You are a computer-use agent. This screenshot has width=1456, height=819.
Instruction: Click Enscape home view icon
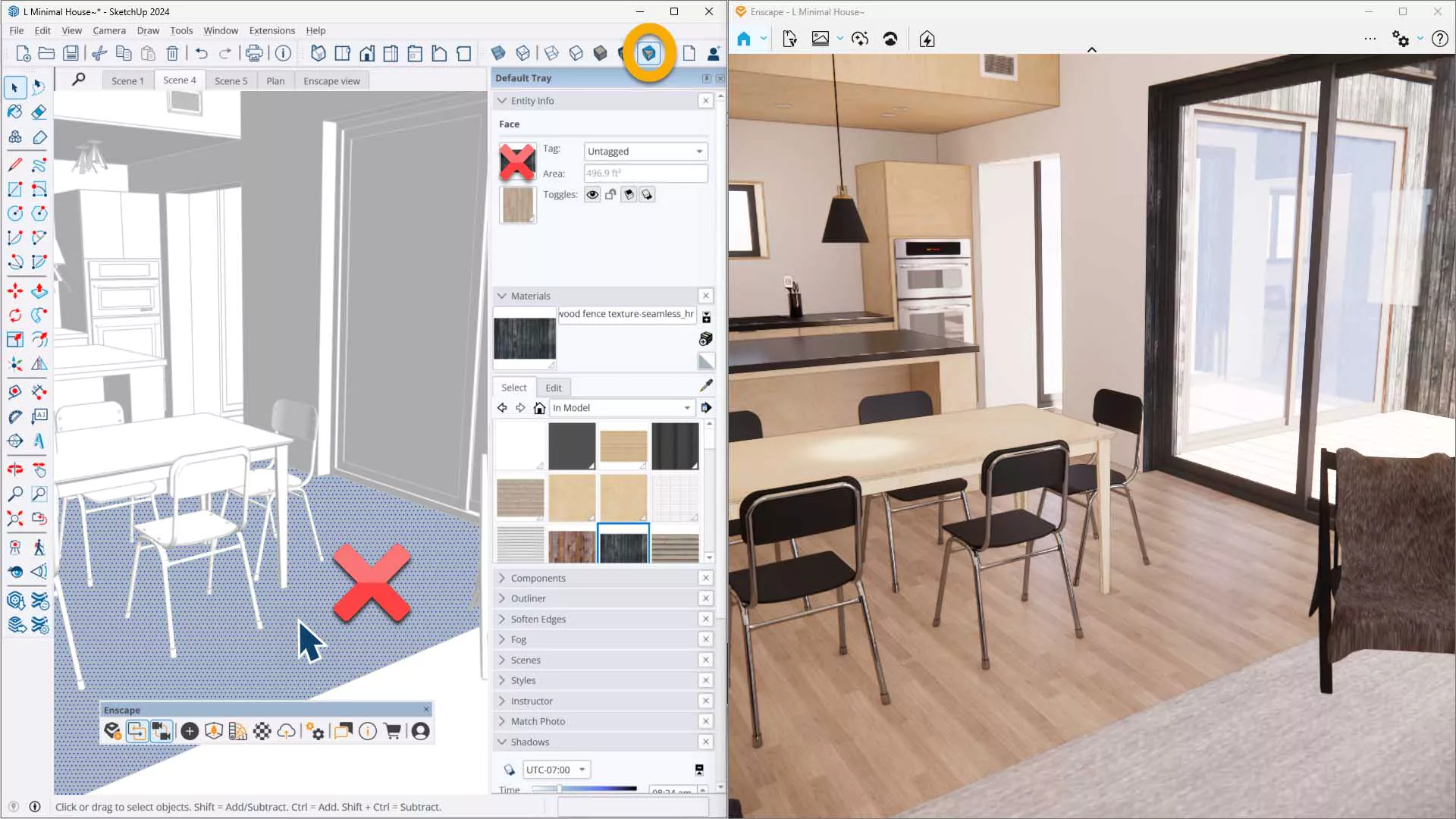pos(744,39)
